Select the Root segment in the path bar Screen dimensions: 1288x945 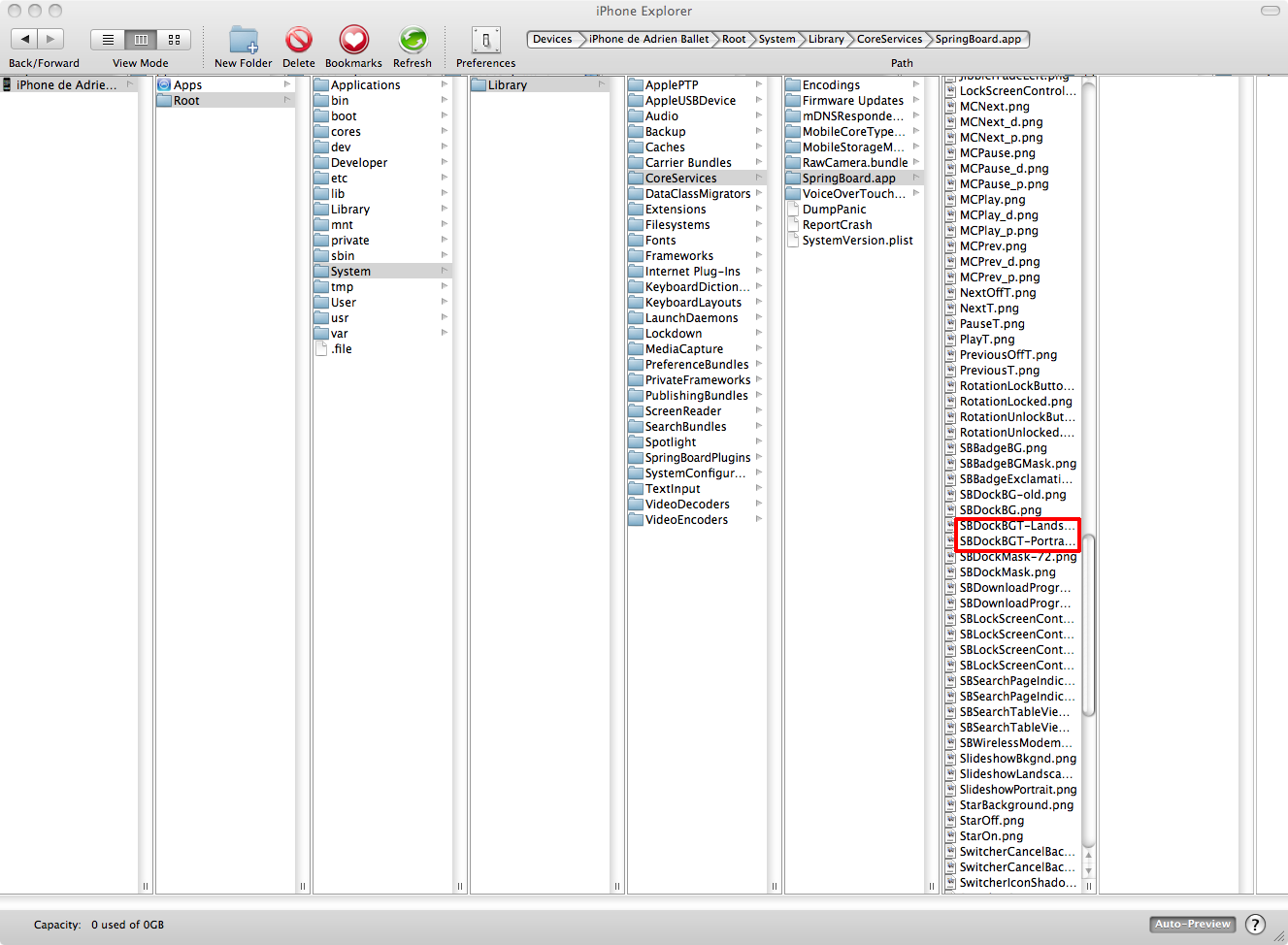[x=734, y=40]
